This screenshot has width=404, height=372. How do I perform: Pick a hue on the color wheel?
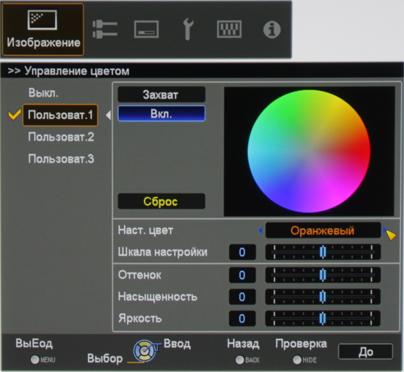309,151
